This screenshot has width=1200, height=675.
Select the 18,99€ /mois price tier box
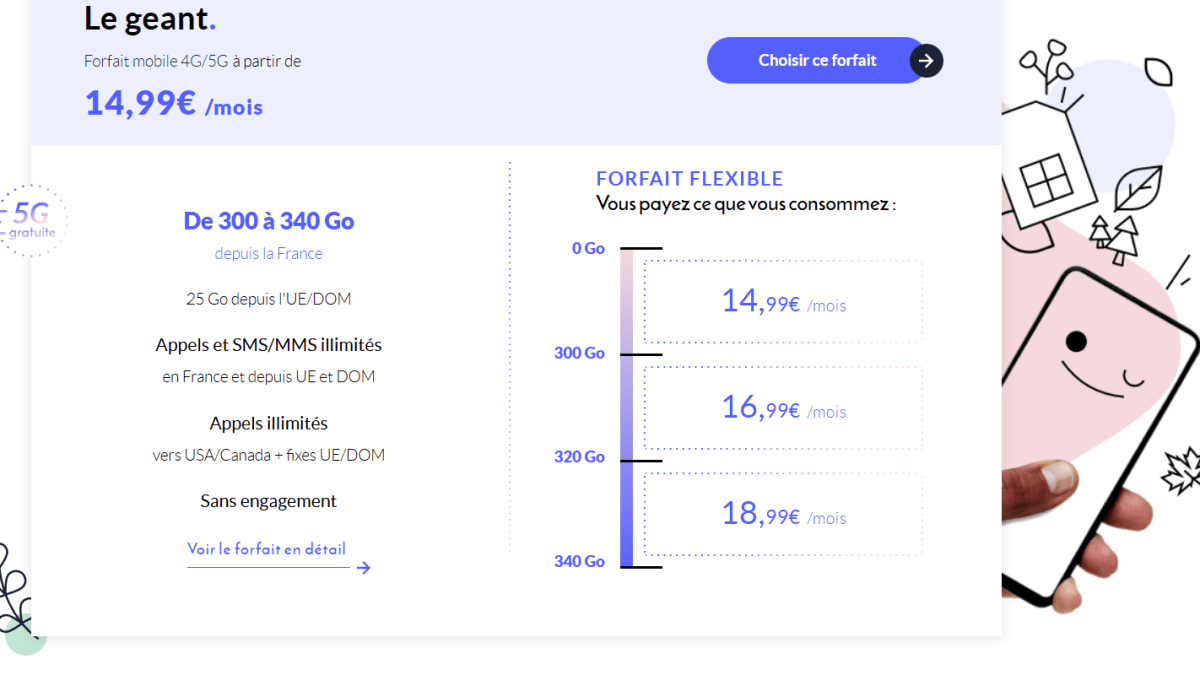click(x=783, y=514)
